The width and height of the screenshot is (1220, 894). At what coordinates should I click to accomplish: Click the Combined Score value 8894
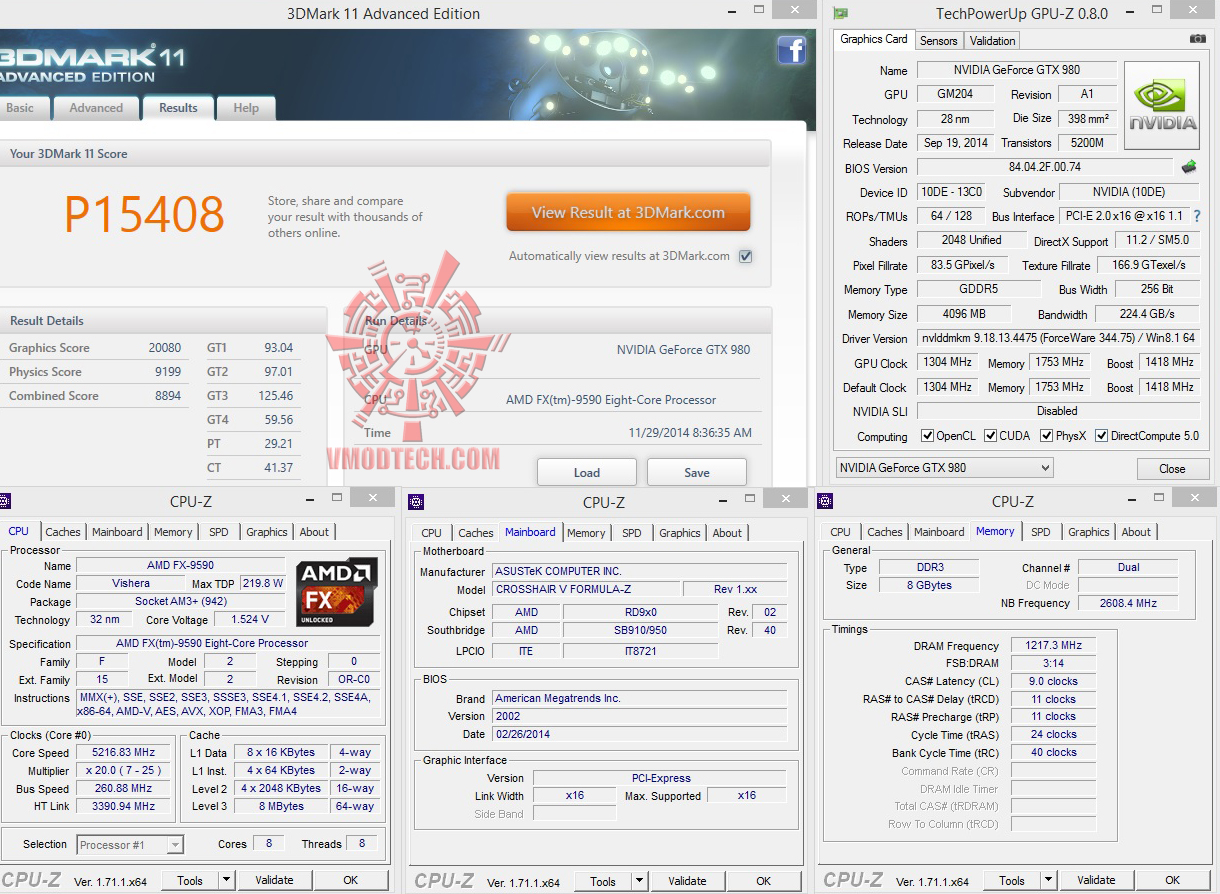168,396
